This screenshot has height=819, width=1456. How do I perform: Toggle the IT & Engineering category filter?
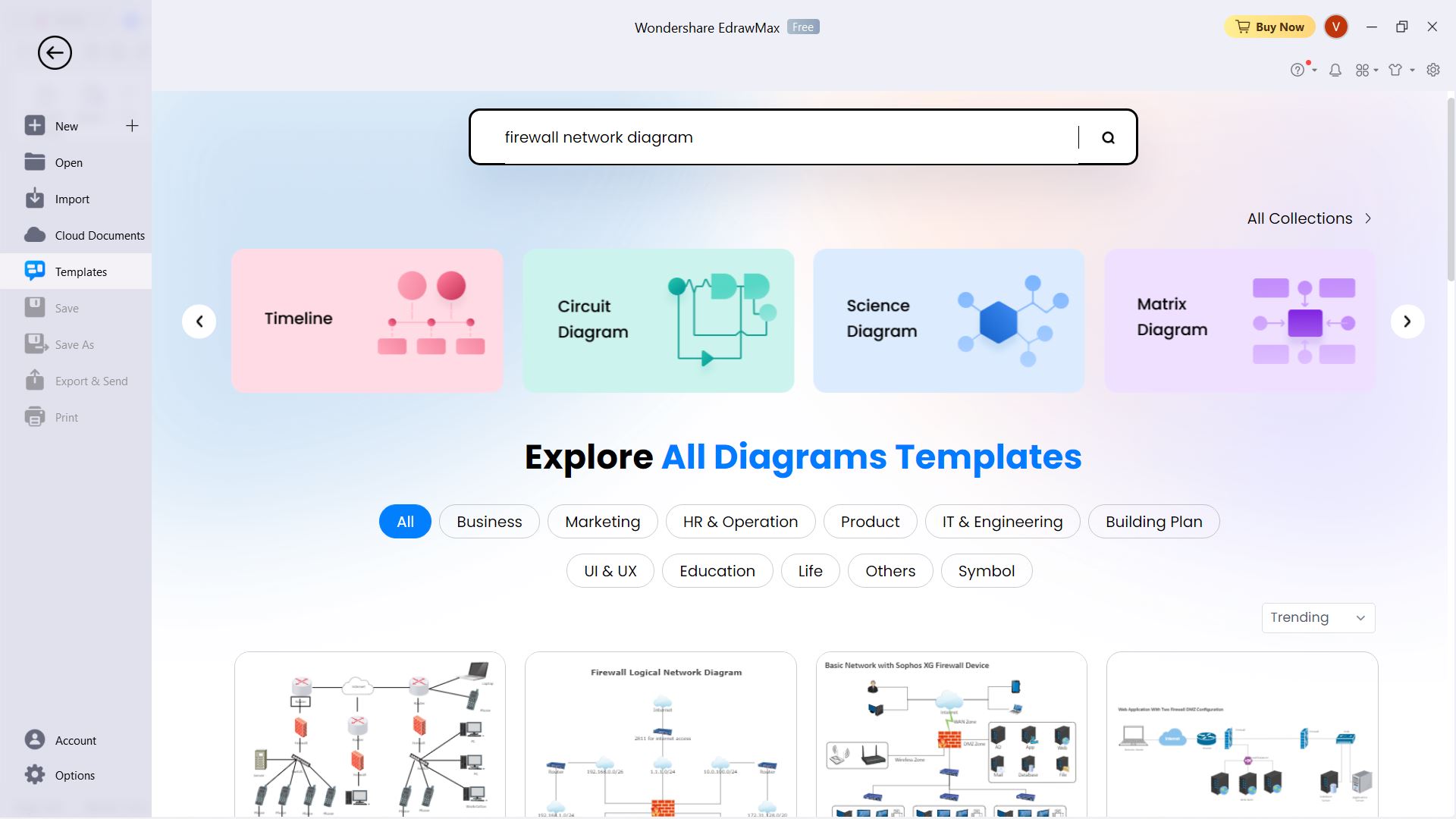pos(1001,520)
